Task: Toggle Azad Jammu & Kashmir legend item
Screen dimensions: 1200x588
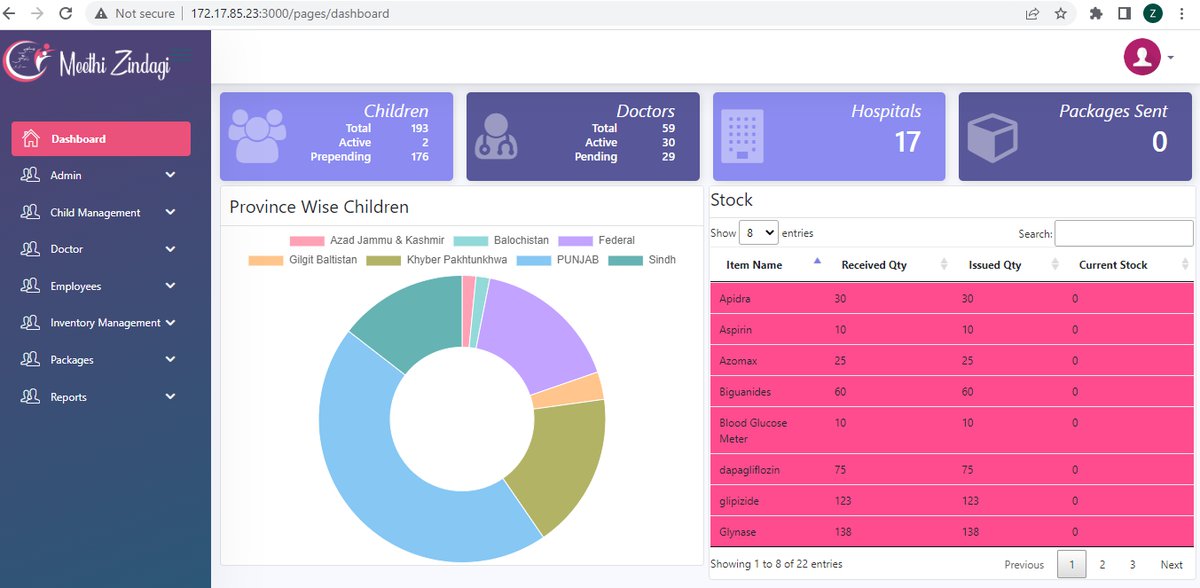Action: point(367,241)
